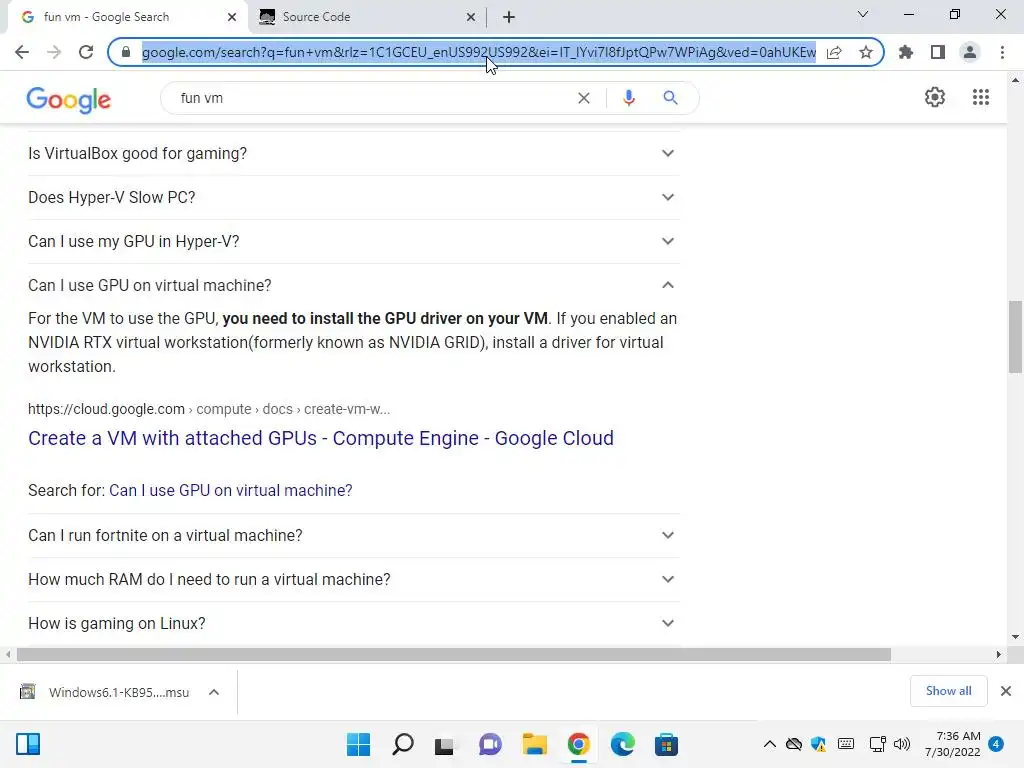The image size is (1024, 768).
Task: Open Widgets panel on taskbar
Action: [x=28, y=744]
